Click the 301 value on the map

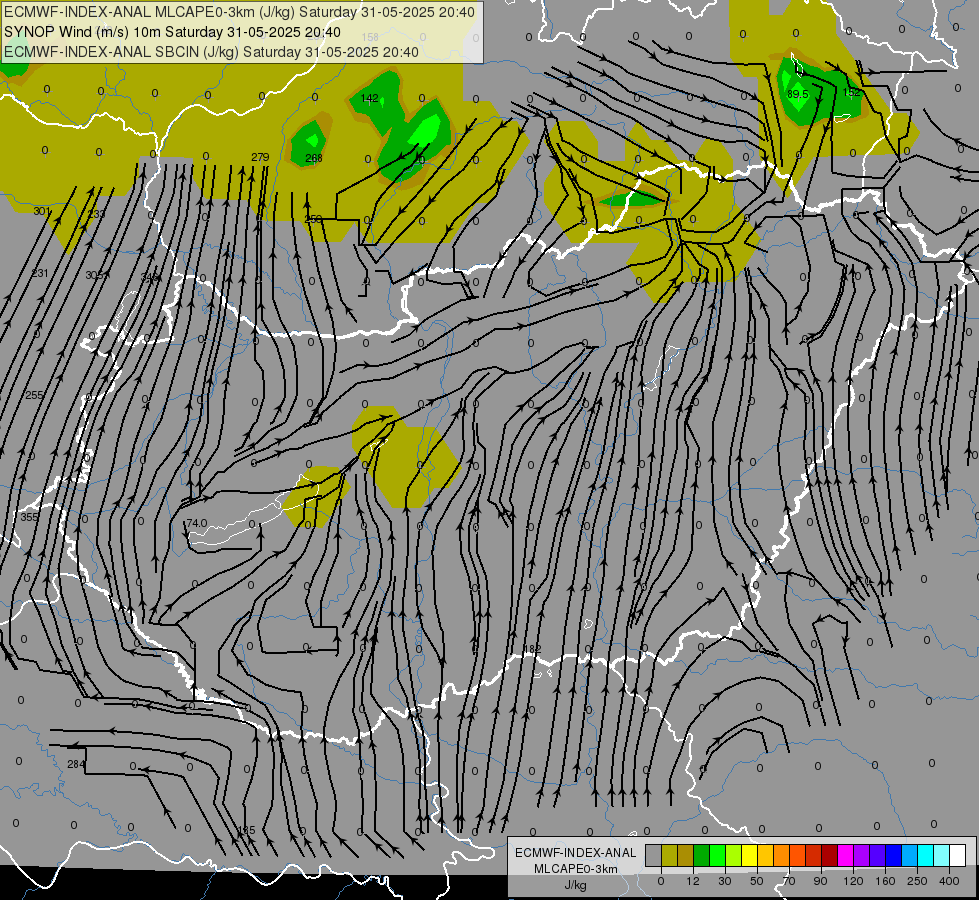point(41,211)
